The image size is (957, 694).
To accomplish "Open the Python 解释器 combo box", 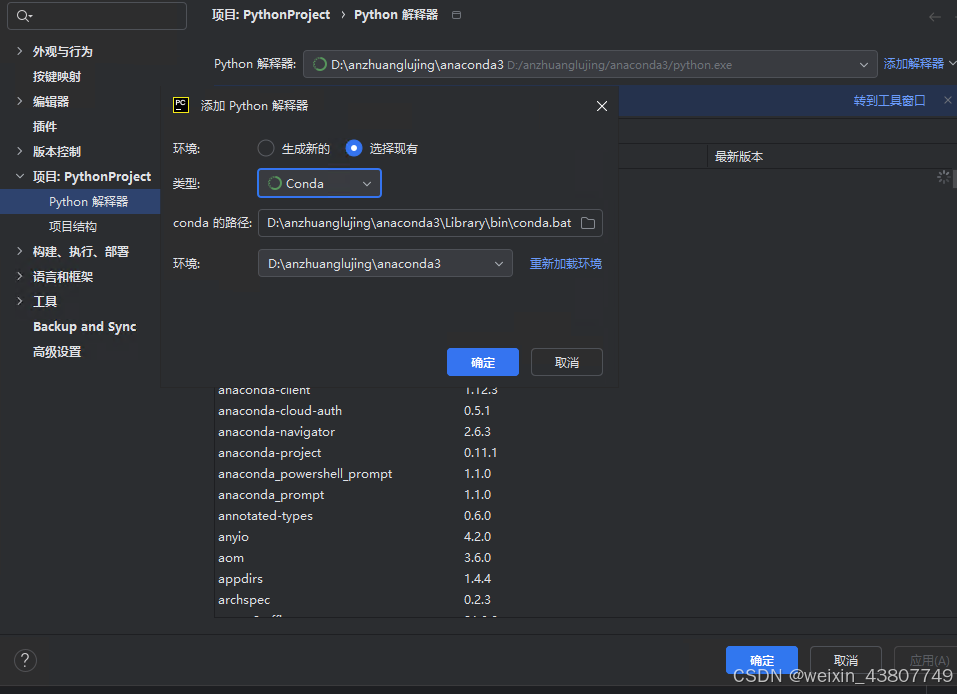I will click(590, 64).
